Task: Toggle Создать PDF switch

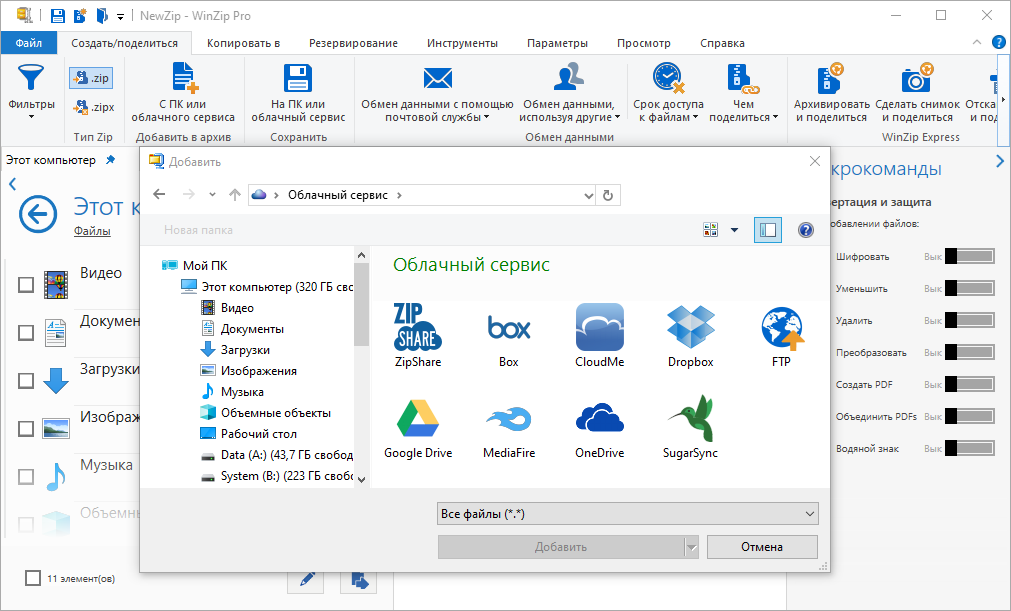Action: click(x=969, y=384)
